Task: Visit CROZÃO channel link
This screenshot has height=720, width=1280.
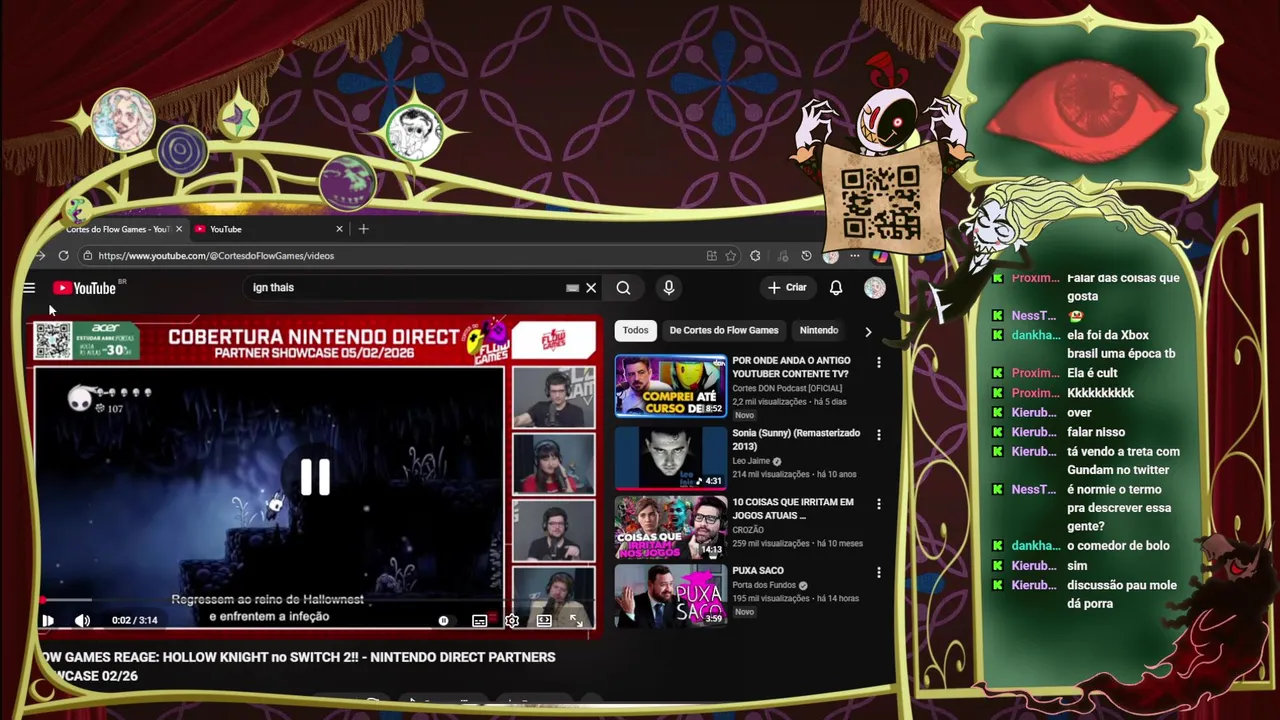Action: pyautogui.click(x=748, y=530)
